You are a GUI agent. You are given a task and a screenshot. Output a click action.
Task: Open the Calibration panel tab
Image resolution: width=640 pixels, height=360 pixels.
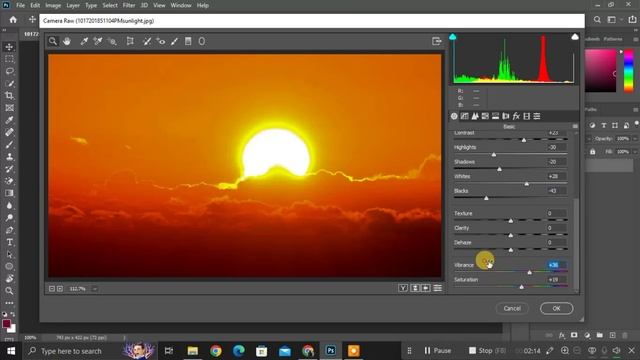coord(527,116)
